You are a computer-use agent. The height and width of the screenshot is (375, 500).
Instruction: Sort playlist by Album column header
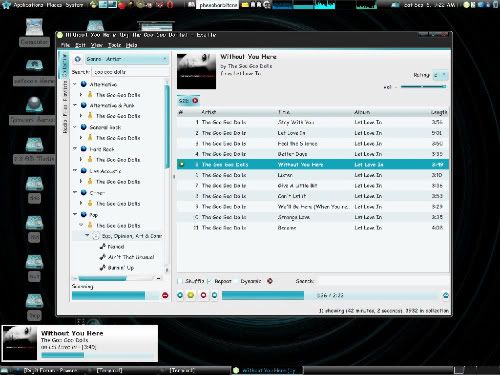[x=362, y=112]
